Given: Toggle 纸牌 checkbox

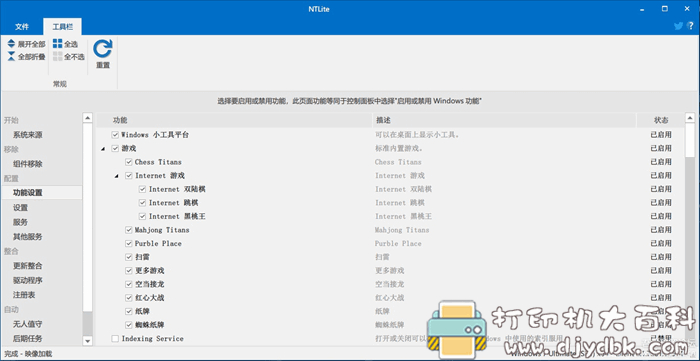Looking at the screenshot, I should 129,311.
